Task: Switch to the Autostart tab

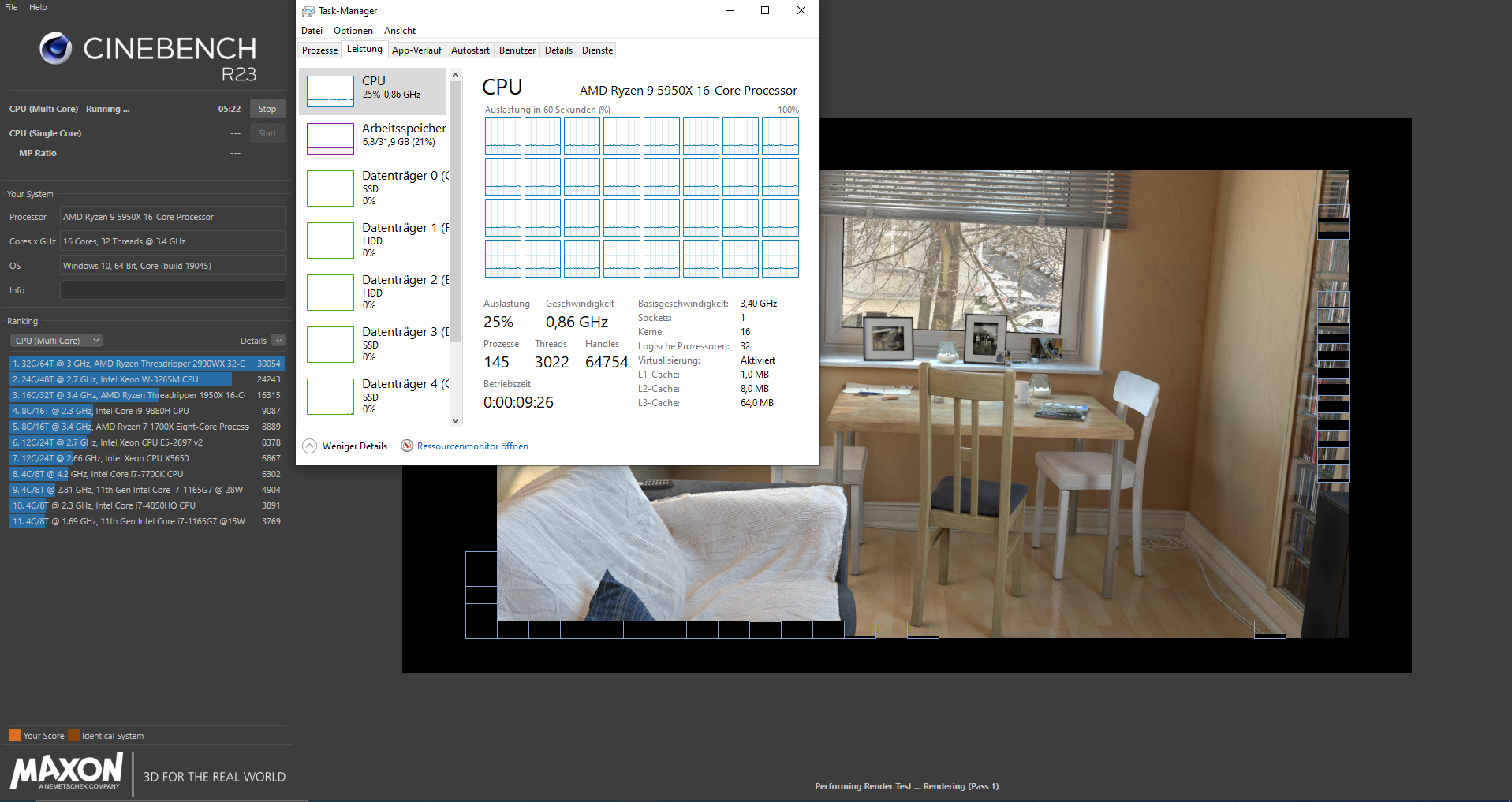Action: (470, 50)
